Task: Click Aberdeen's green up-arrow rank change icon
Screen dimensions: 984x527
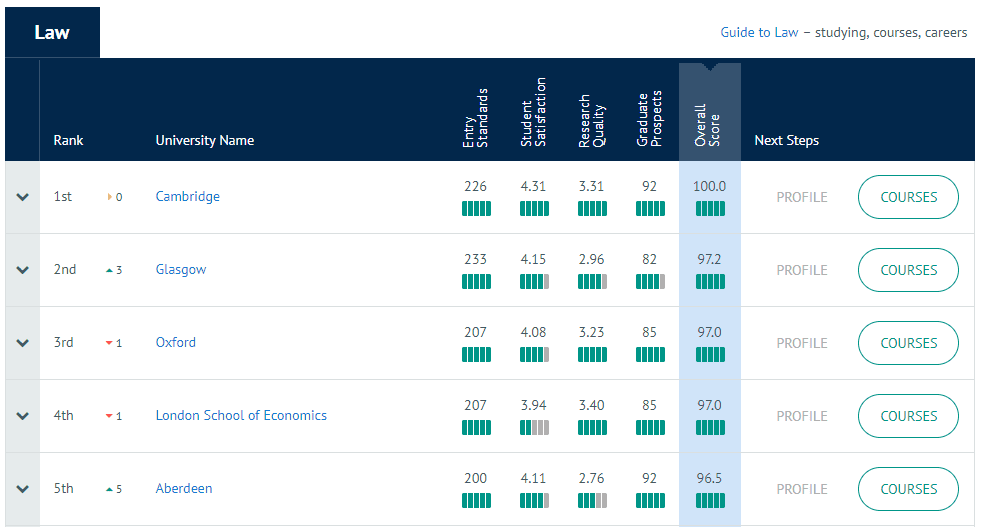Action: tap(109, 489)
